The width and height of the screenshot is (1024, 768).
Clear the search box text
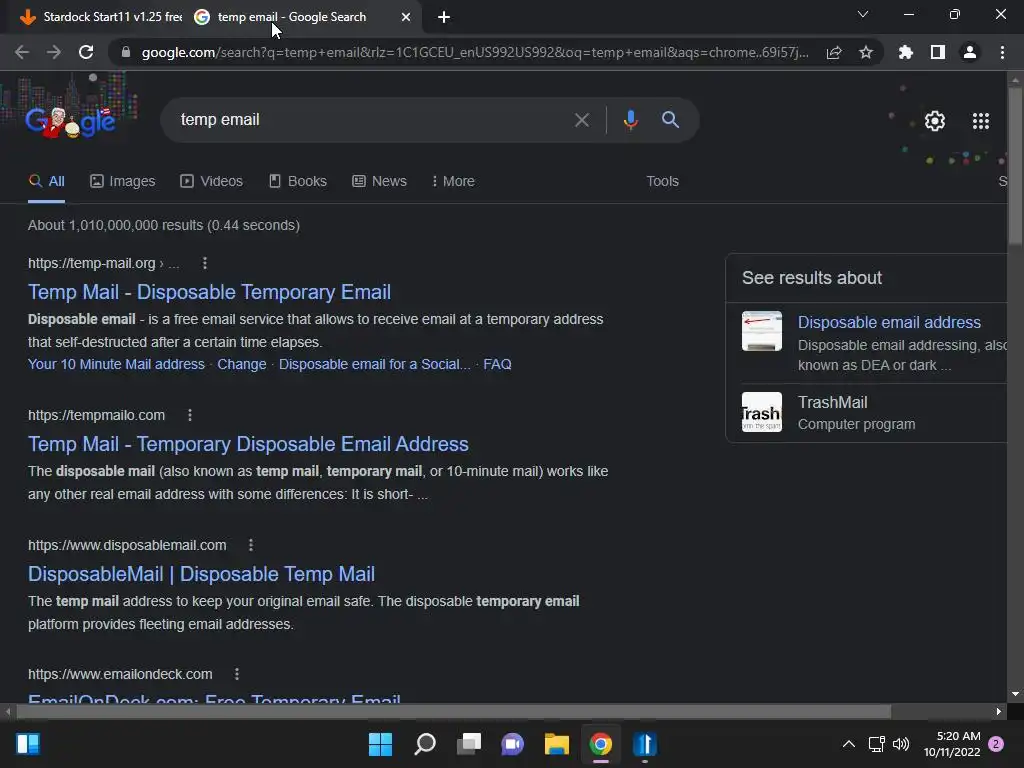tap(582, 120)
